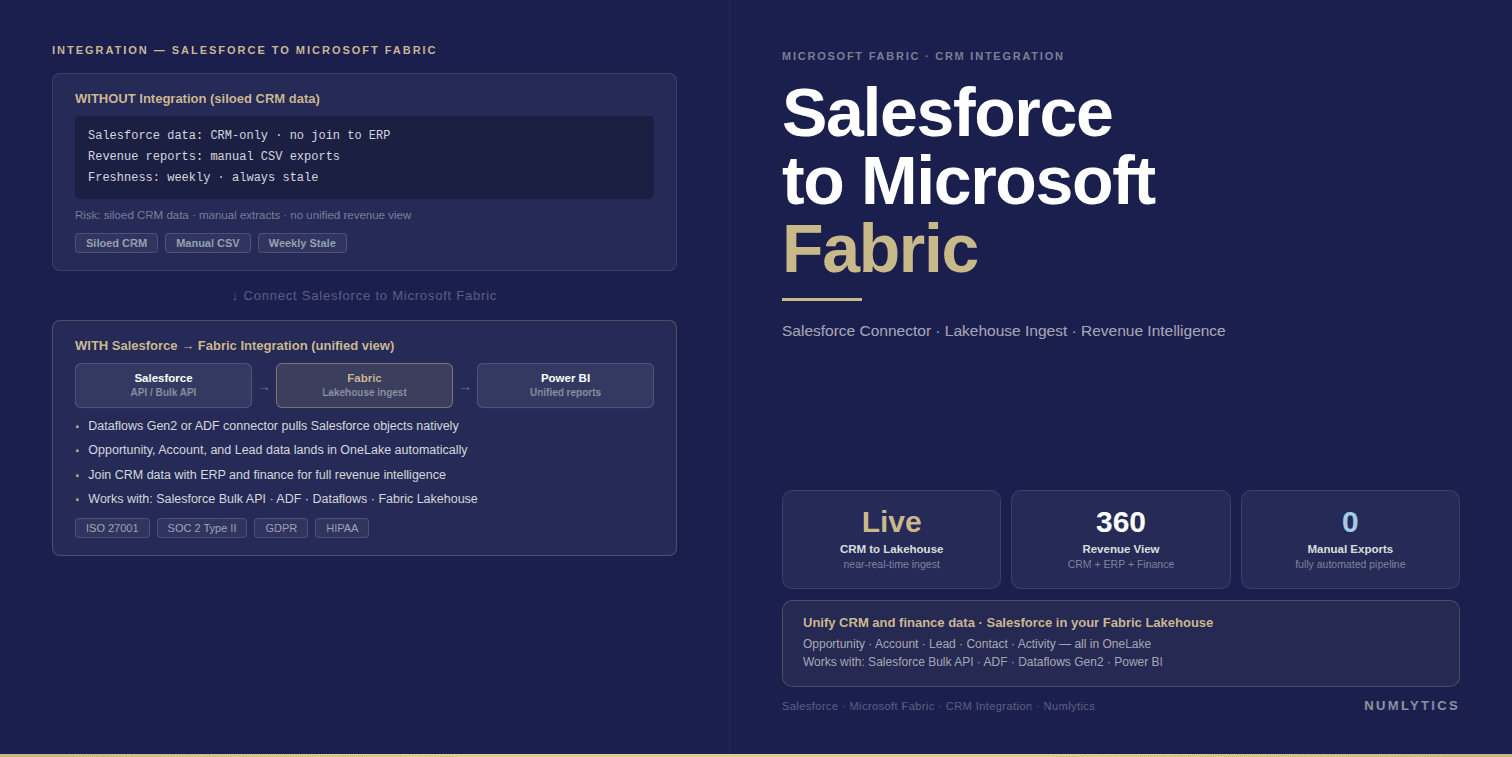Click the Siloed CRM tag

coord(116,243)
